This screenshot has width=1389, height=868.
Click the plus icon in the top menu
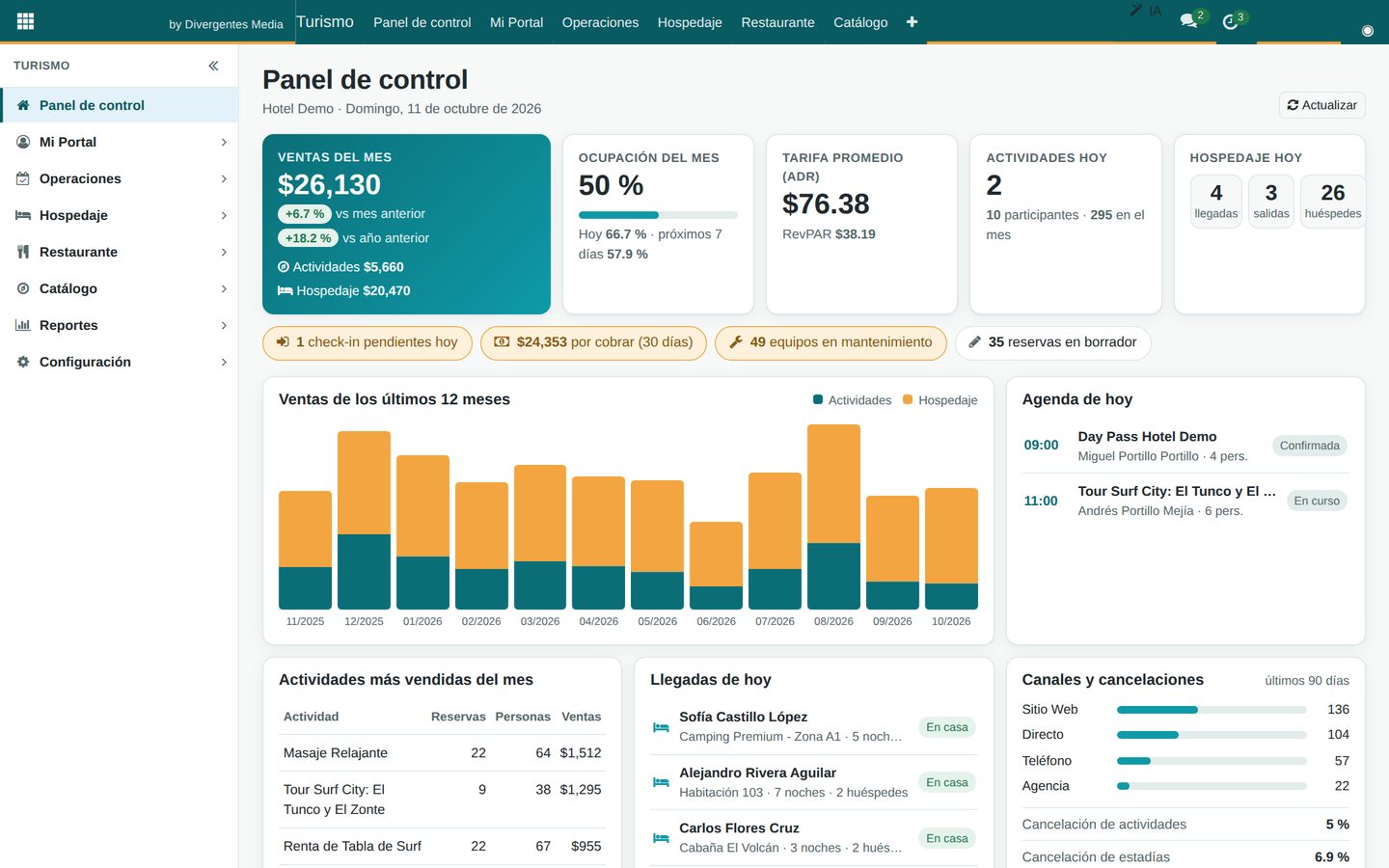(912, 22)
